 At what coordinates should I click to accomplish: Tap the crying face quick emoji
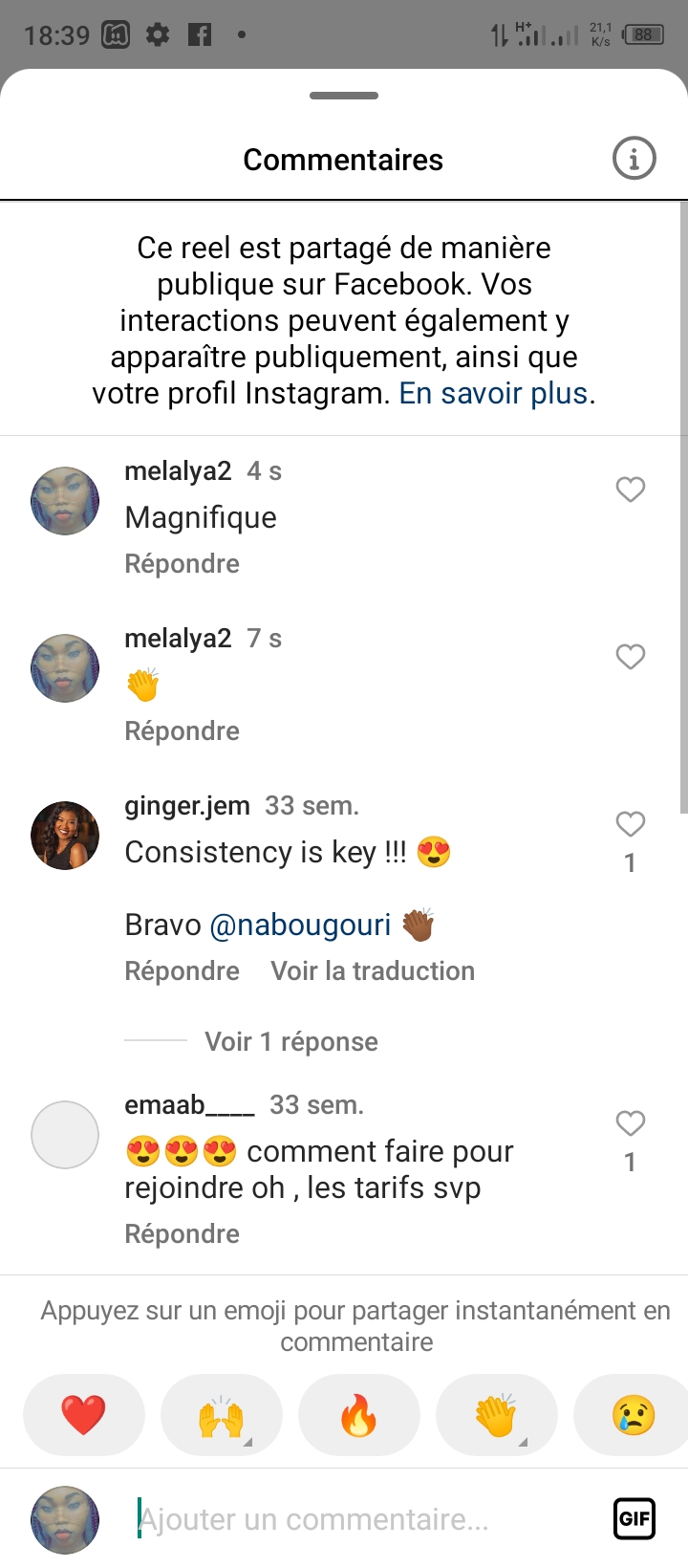[633, 1415]
